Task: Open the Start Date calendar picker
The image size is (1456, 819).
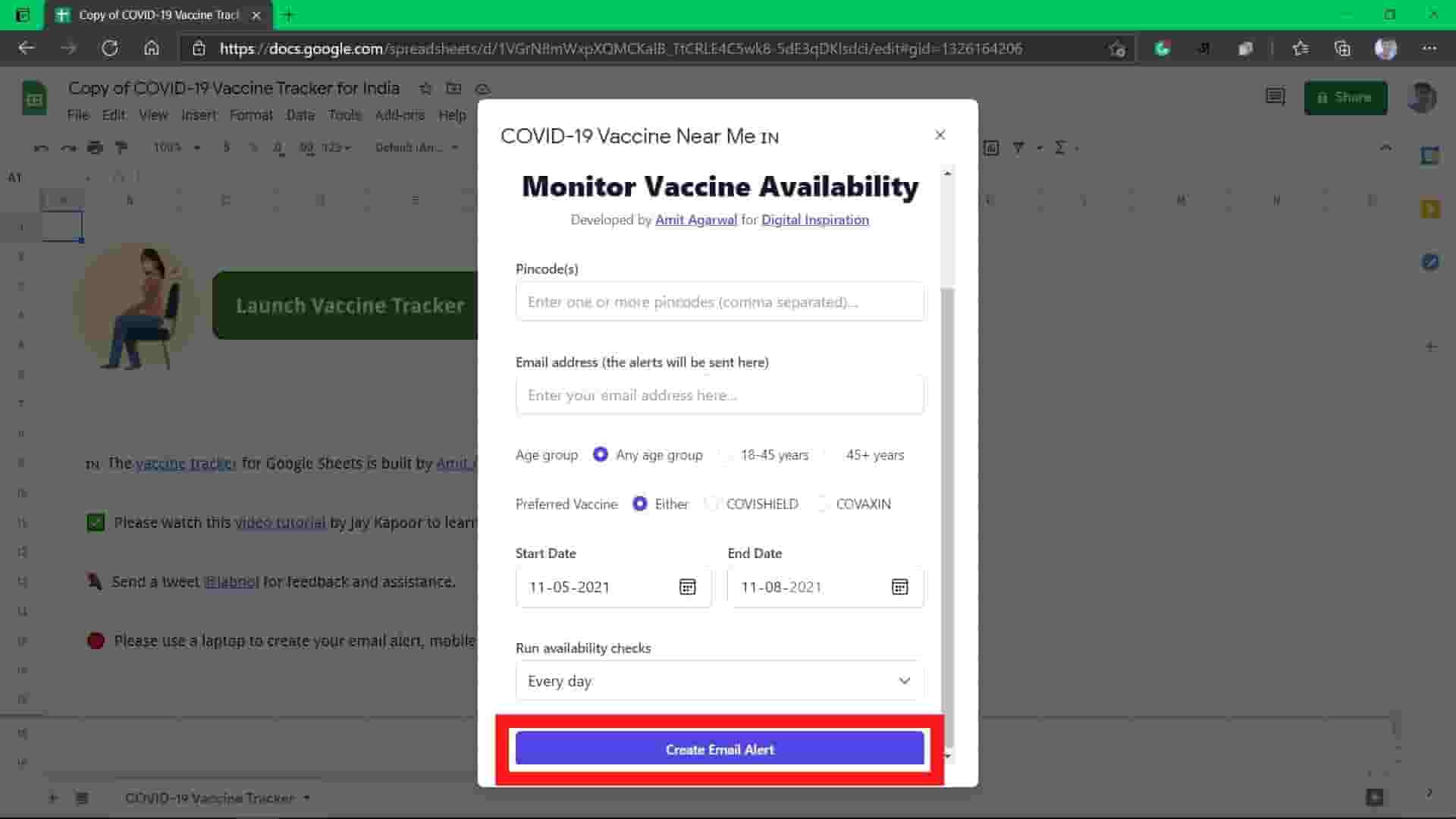Action: coord(687,587)
